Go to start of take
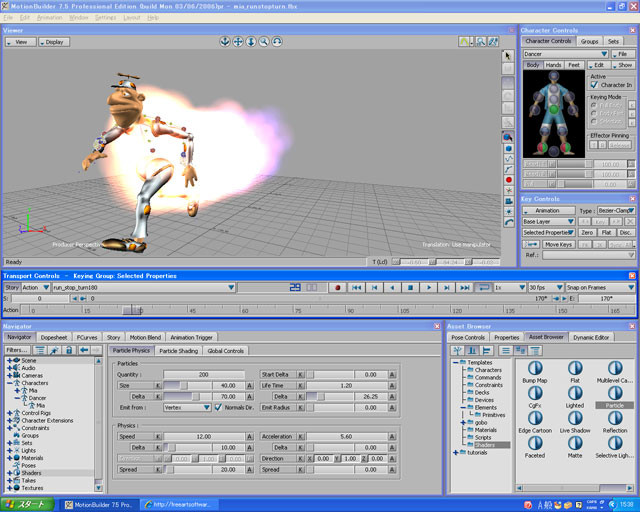Screen dimensions: 640x512 (x=356, y=287)
